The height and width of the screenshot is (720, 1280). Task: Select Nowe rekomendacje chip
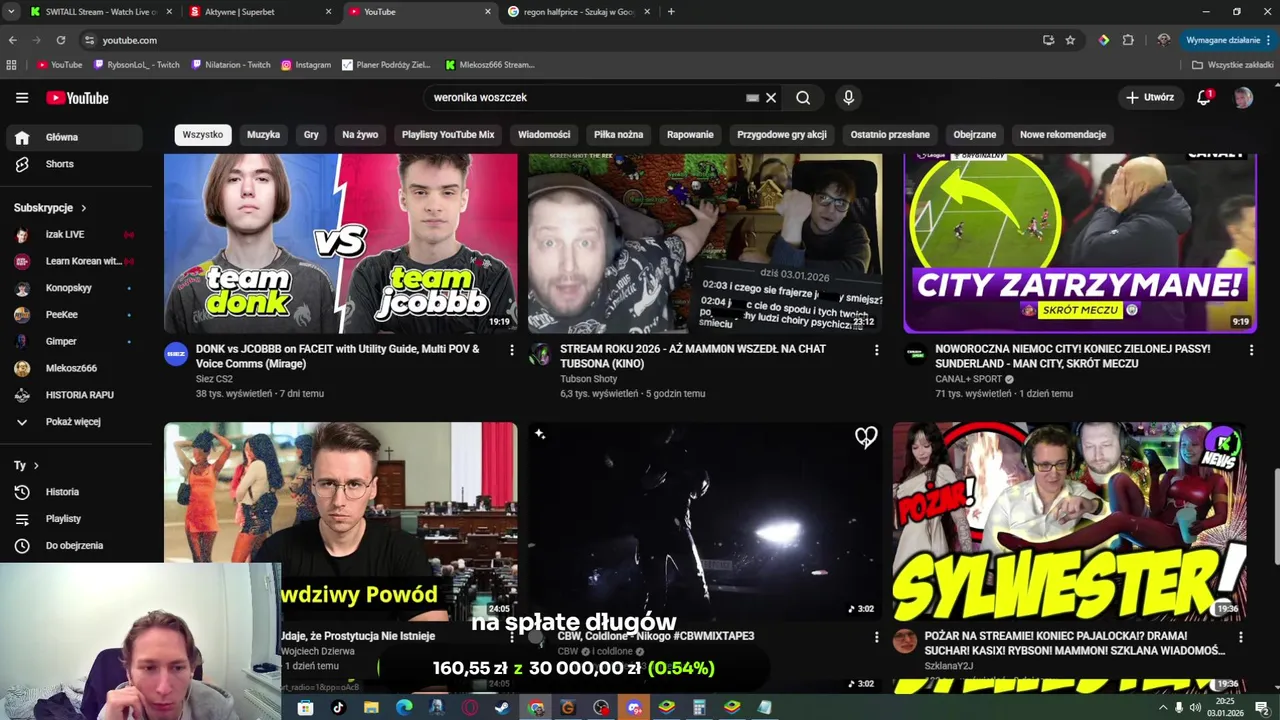pos(1063,134)
